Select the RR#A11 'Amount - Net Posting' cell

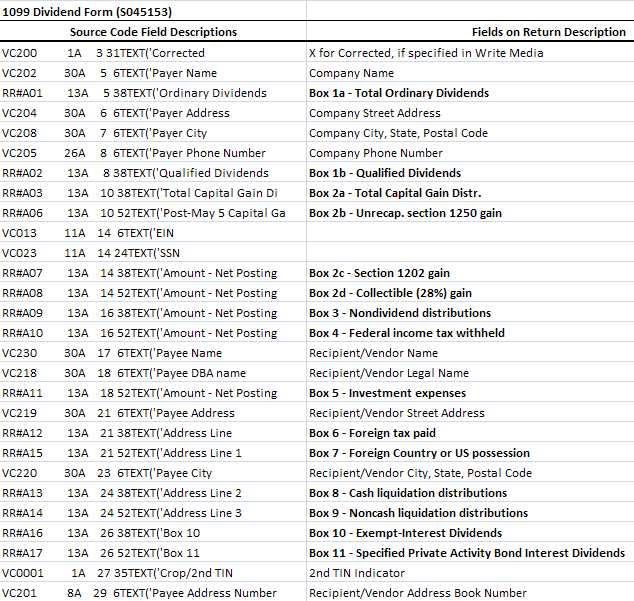coord(153,393)
